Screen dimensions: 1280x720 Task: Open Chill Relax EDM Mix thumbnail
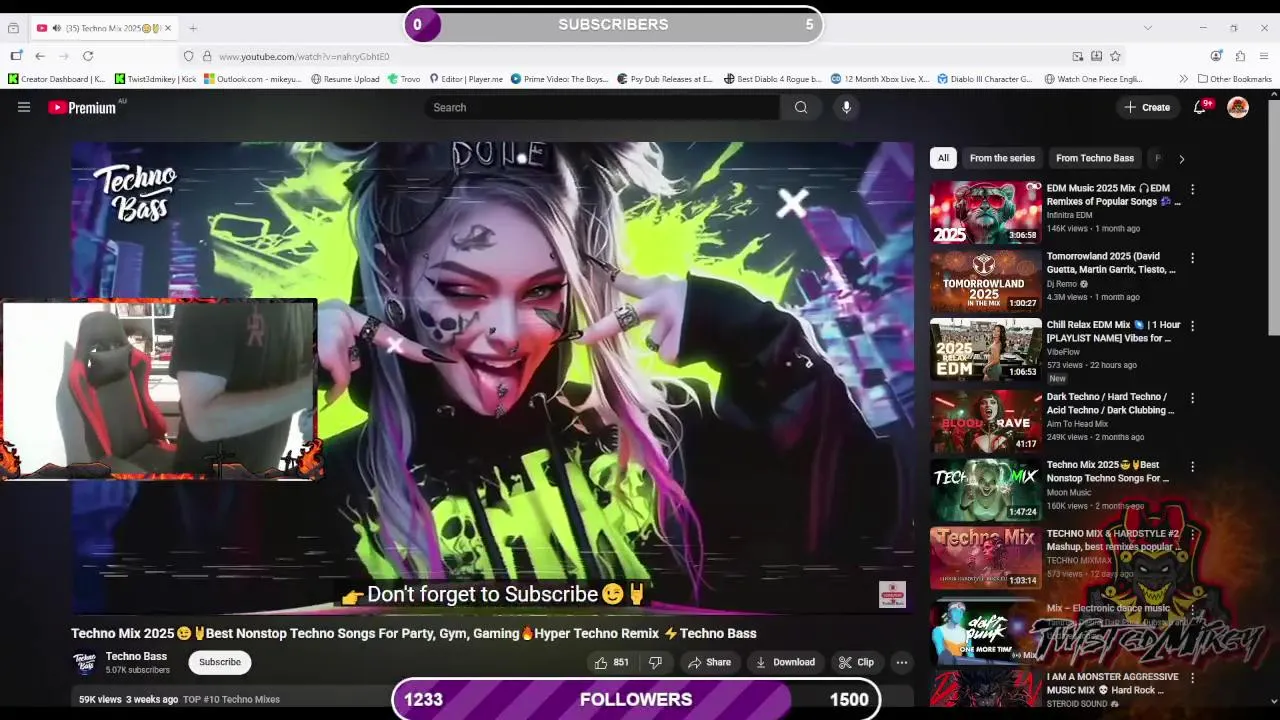pyautogui.click(x=985, y=349)
